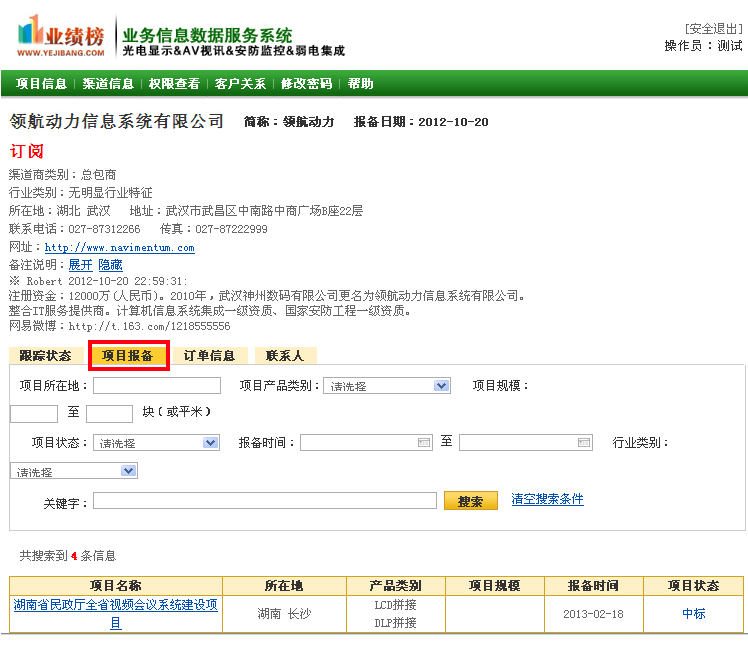This screenshot has height=669, width=748.
Task: Open 湖南省民政厅全省视频会议系统建设项目 link
Action: 115,614
